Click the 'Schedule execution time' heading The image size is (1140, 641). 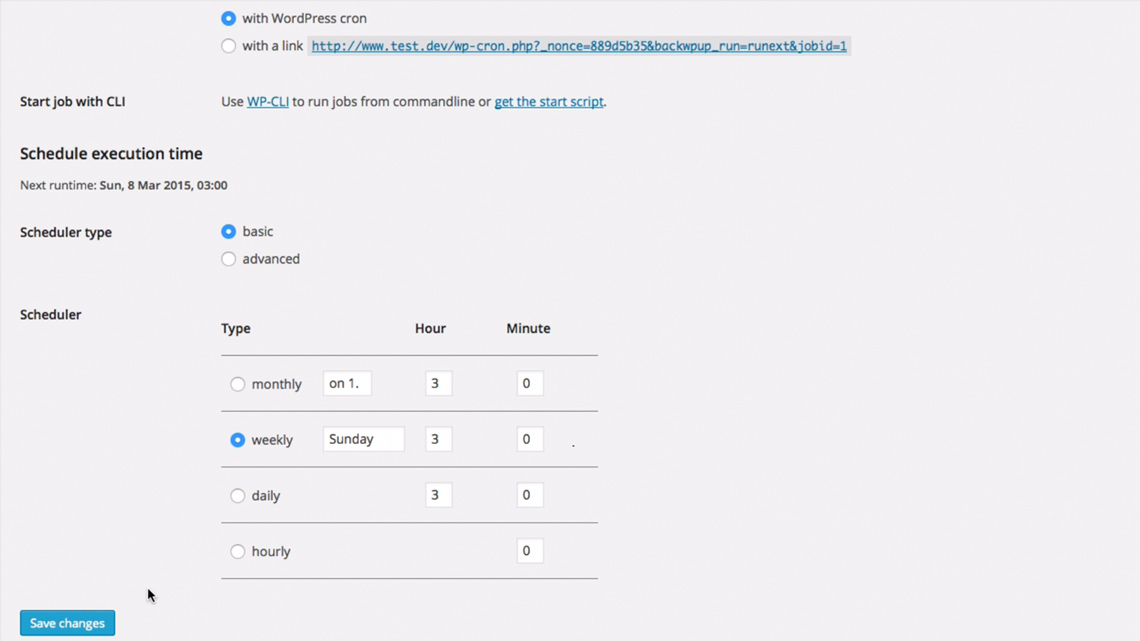[x=111, y=153]
